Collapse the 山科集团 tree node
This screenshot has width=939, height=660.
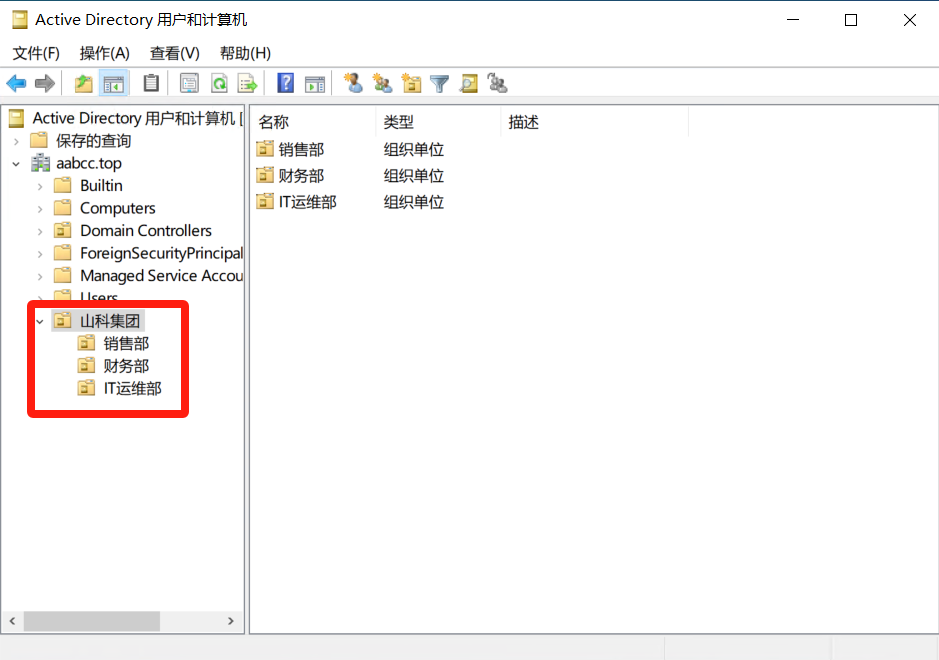click(40, 321)
